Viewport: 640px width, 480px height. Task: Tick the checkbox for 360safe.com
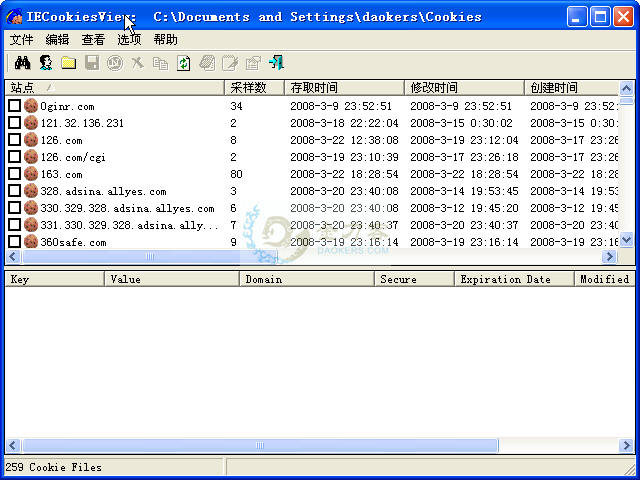click(x=14, y=241)
